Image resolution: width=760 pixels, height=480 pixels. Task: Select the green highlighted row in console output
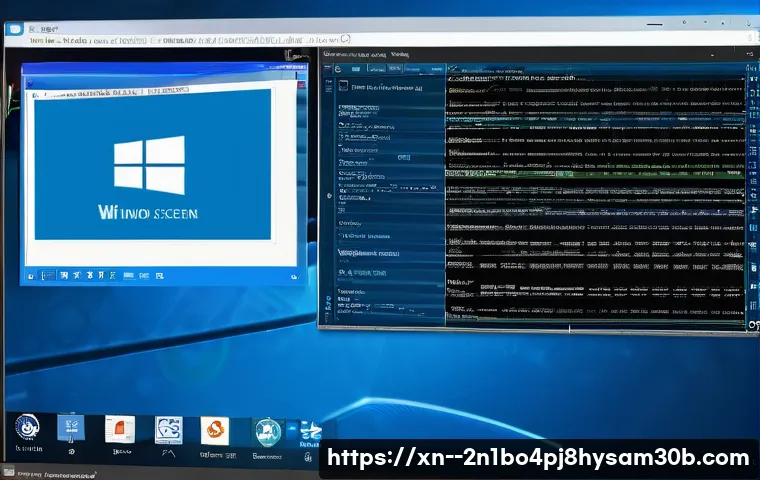tap(596, 173)
